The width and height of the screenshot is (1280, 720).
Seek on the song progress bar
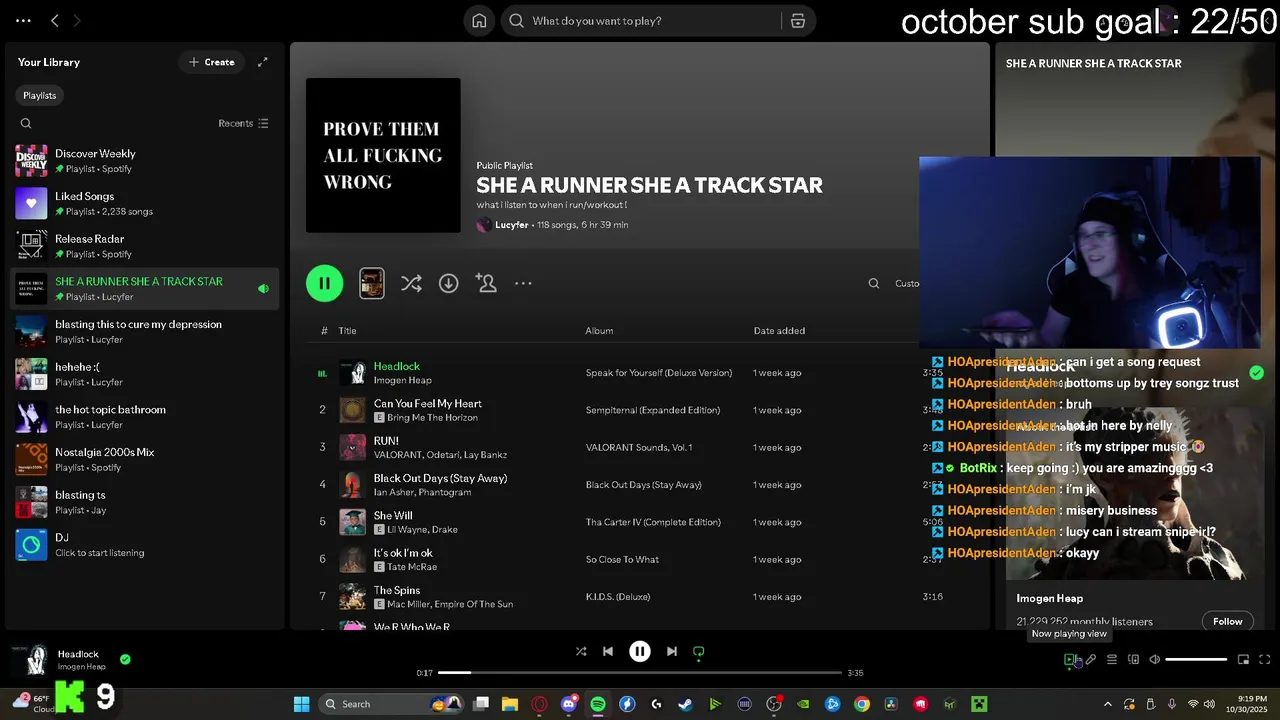click(x=640, y=672)
